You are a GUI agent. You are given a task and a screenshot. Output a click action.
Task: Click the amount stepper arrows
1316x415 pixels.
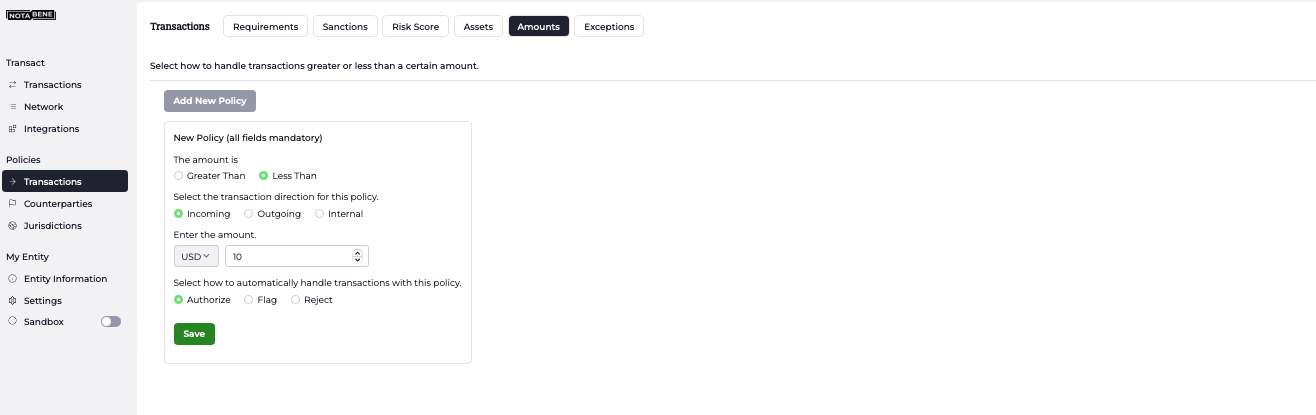[358, 257]
